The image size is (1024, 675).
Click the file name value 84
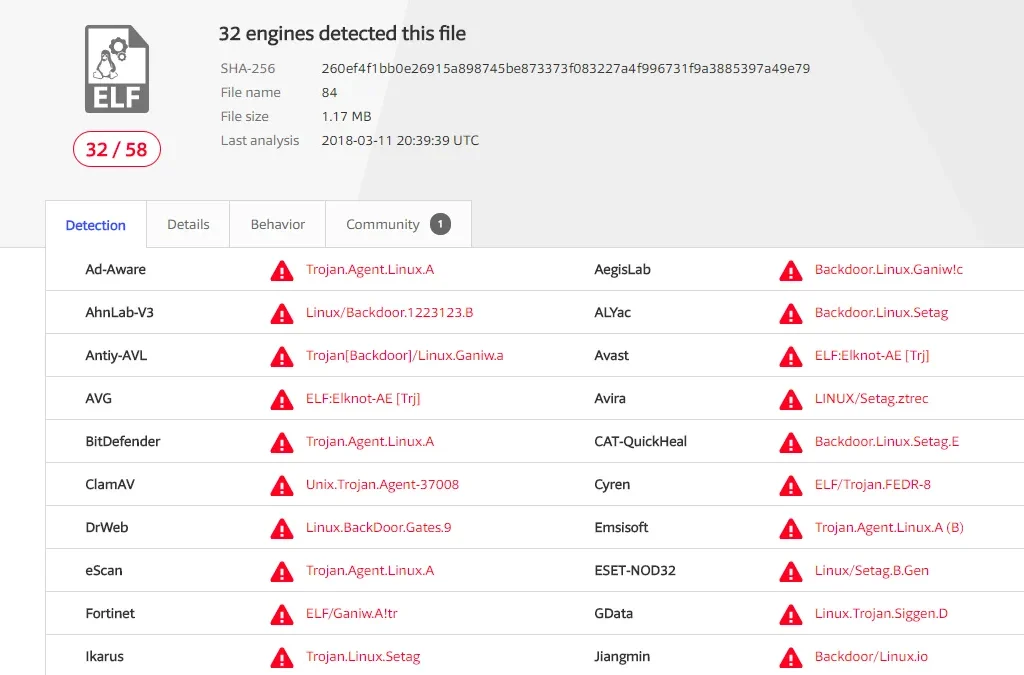coord(329,93)
